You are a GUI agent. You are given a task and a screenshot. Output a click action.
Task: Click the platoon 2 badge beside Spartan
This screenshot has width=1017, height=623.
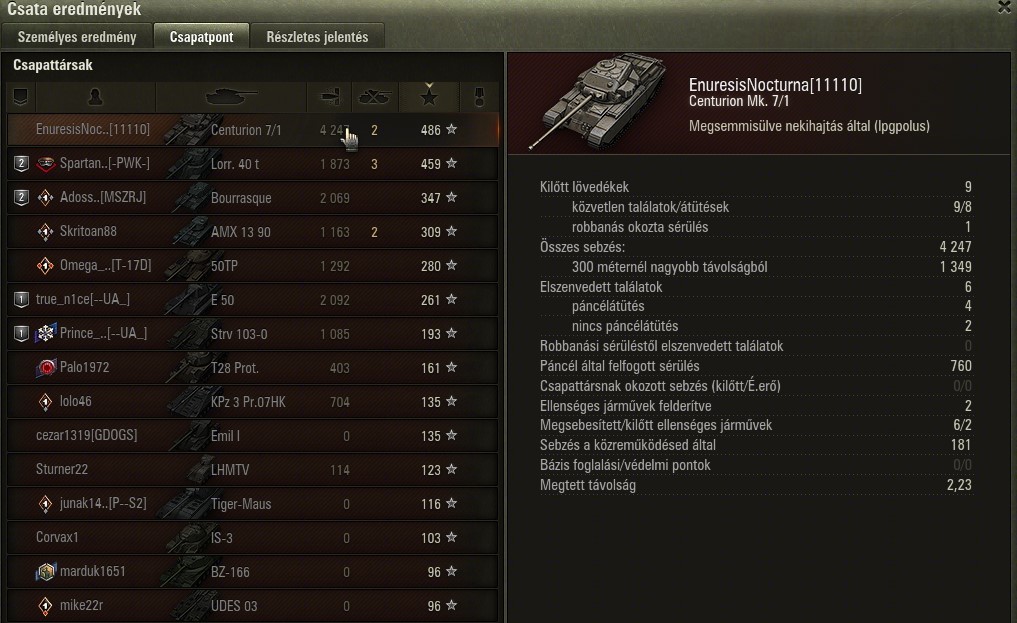(21, 164)
